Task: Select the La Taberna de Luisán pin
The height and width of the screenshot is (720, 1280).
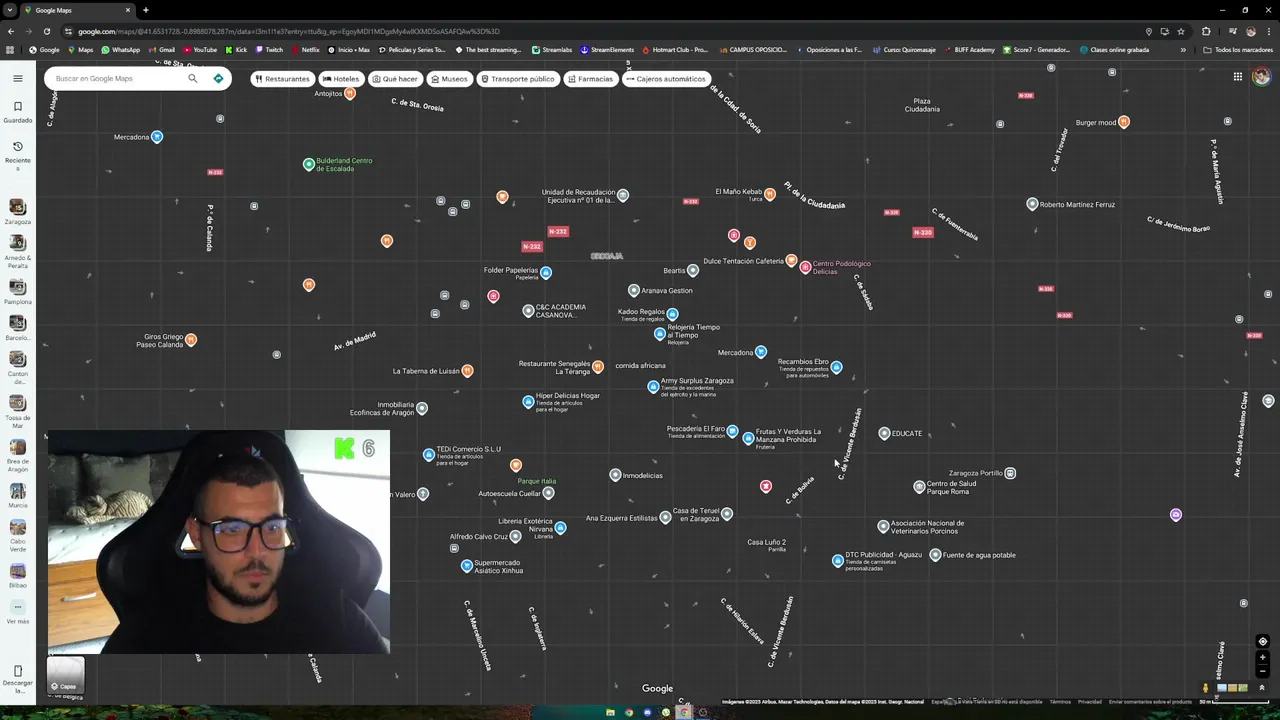Action: coord(467,371)
